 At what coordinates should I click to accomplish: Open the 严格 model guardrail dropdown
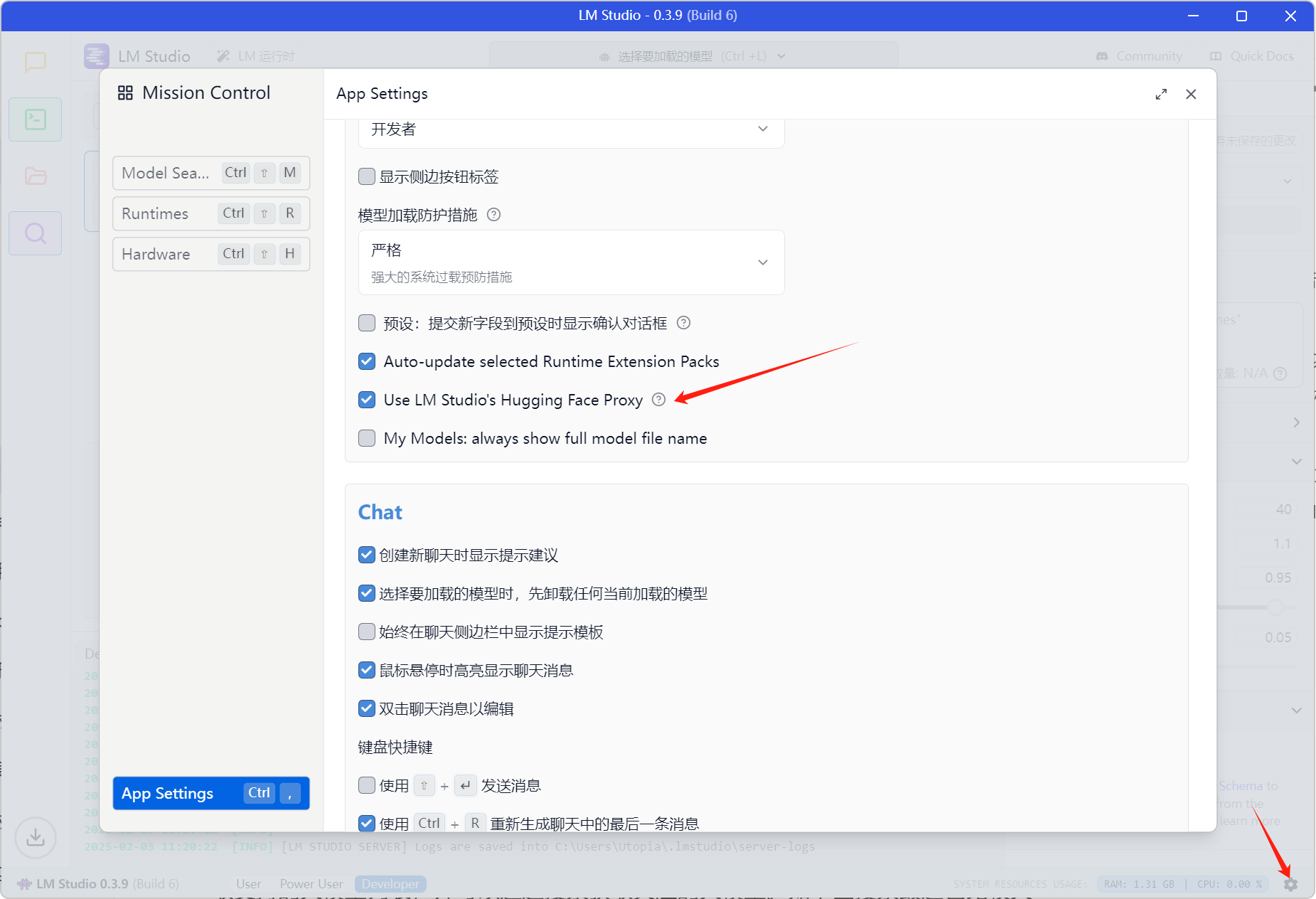(x=571, y=262)
